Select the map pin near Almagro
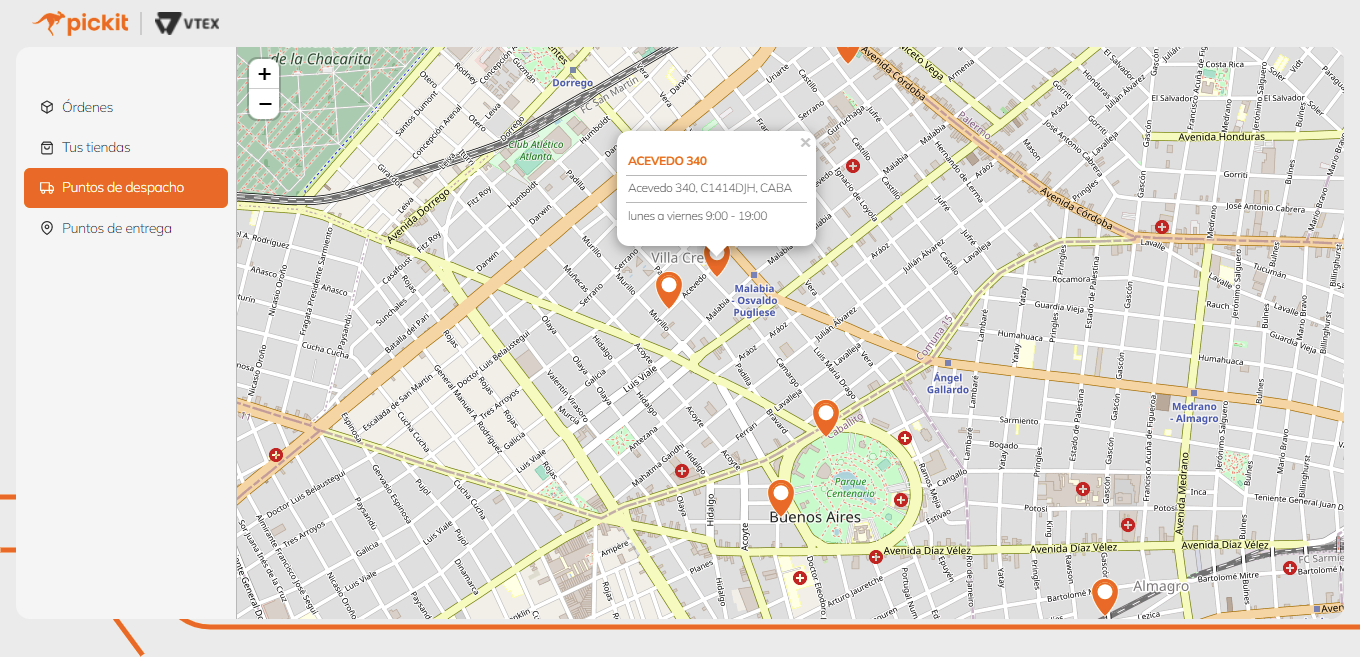 [x=1104, y=595]
